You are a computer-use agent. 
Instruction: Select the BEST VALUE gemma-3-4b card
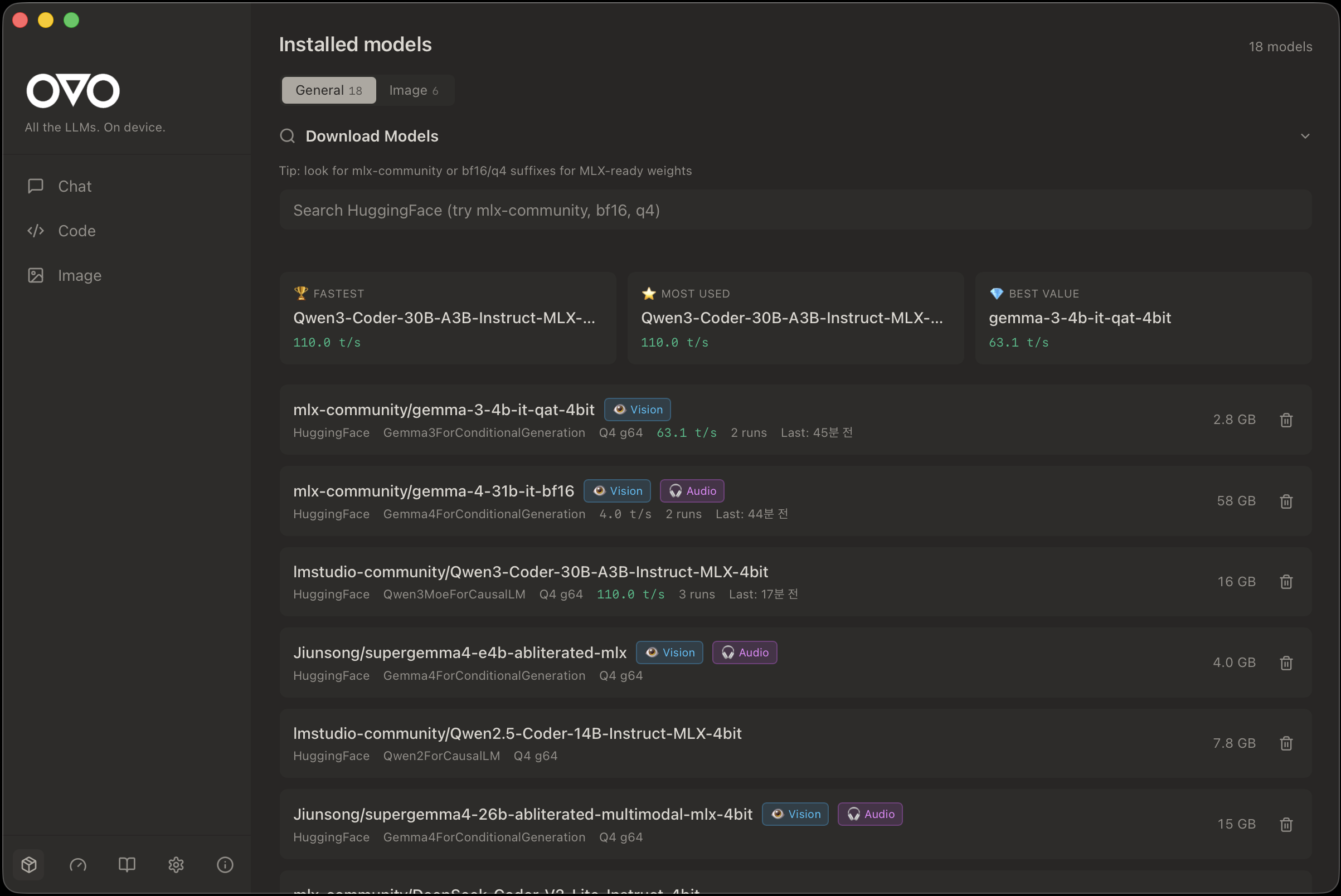[1143, 318]
